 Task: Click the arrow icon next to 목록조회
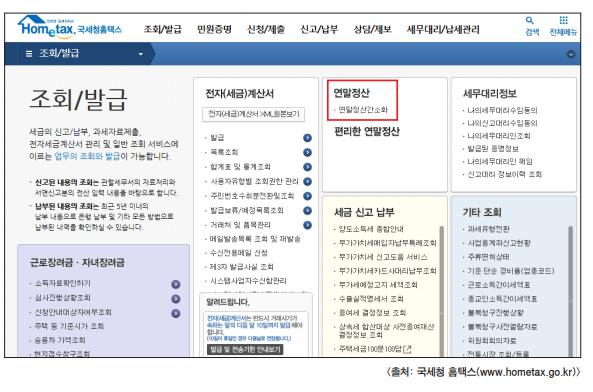[x=307, y=152]
